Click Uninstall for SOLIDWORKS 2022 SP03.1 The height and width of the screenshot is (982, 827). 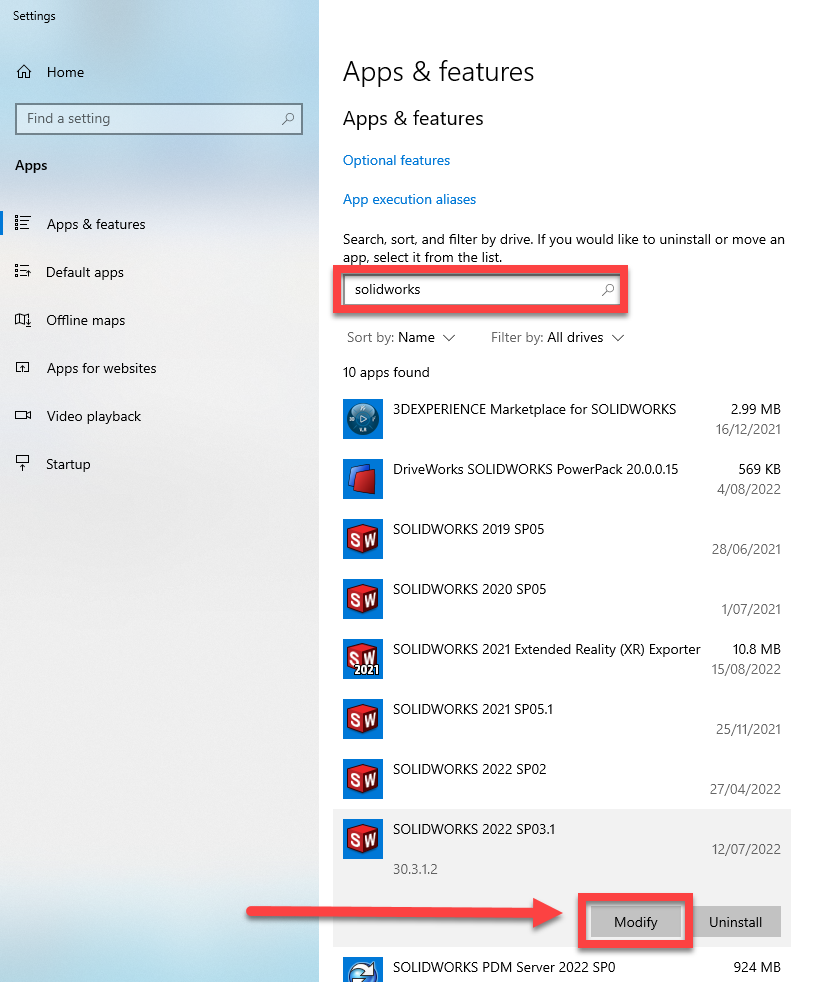[736, 922]
